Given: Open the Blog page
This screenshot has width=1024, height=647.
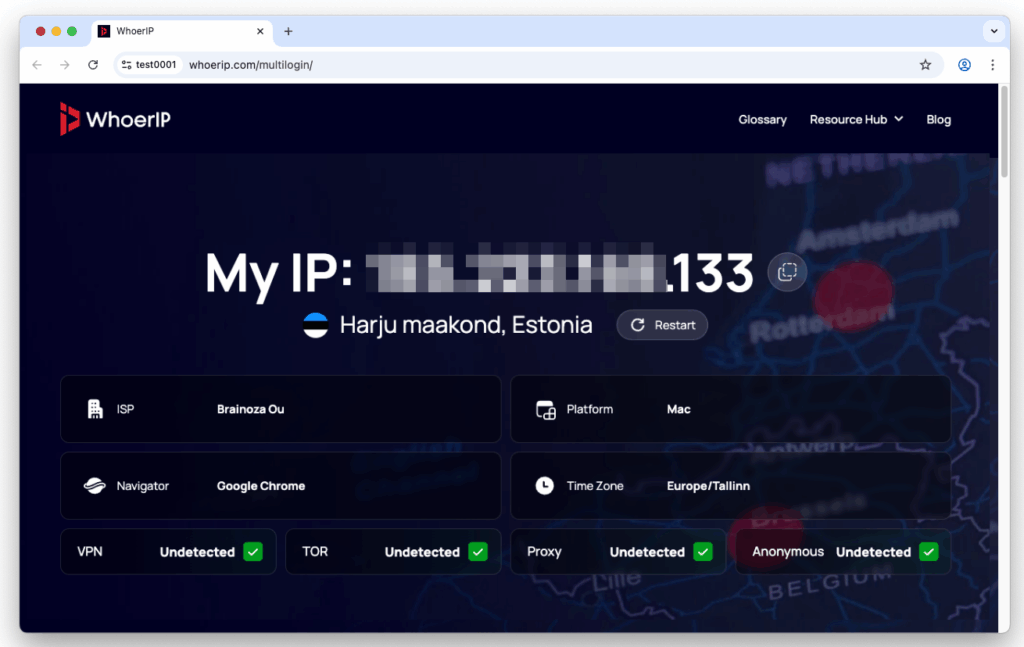Looking at the screenshot, I should pos(938,119).
